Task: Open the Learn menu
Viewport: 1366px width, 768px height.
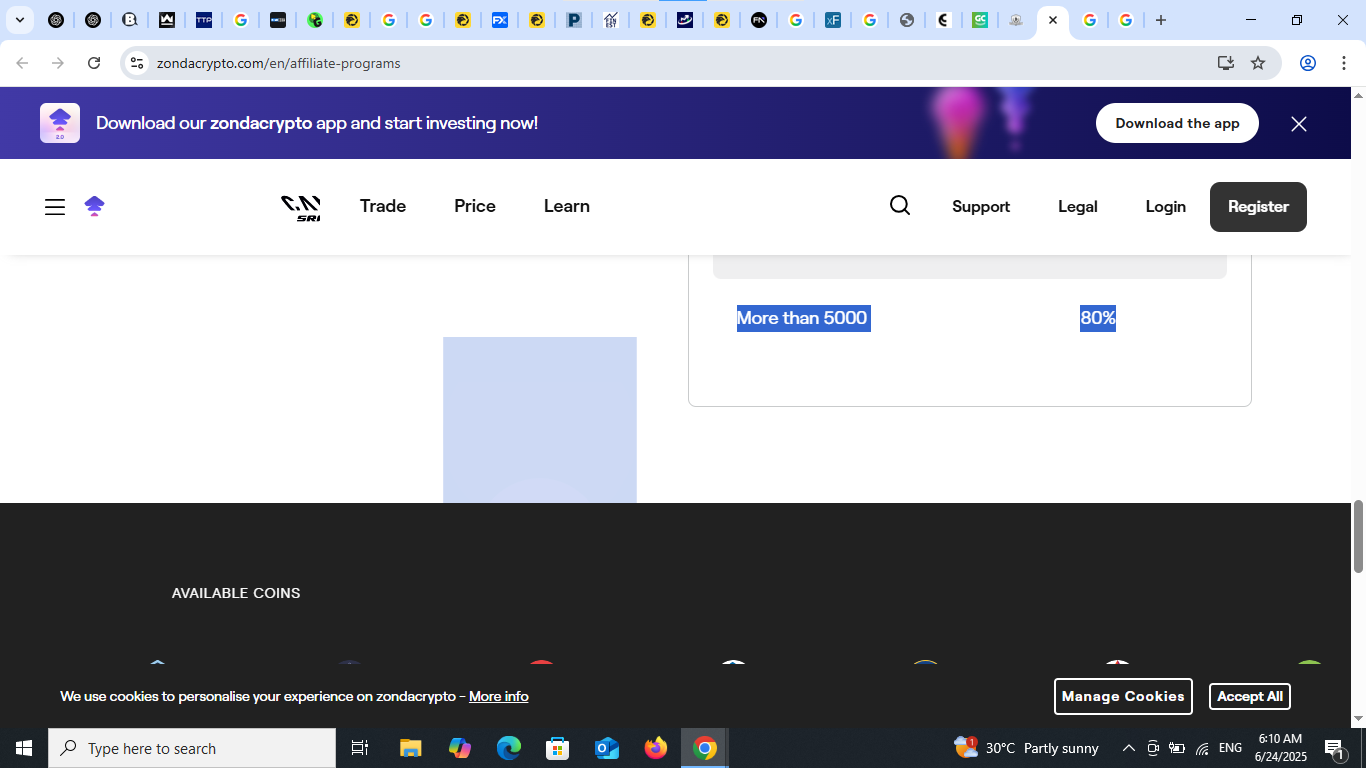Action: (x=567, y=206)
